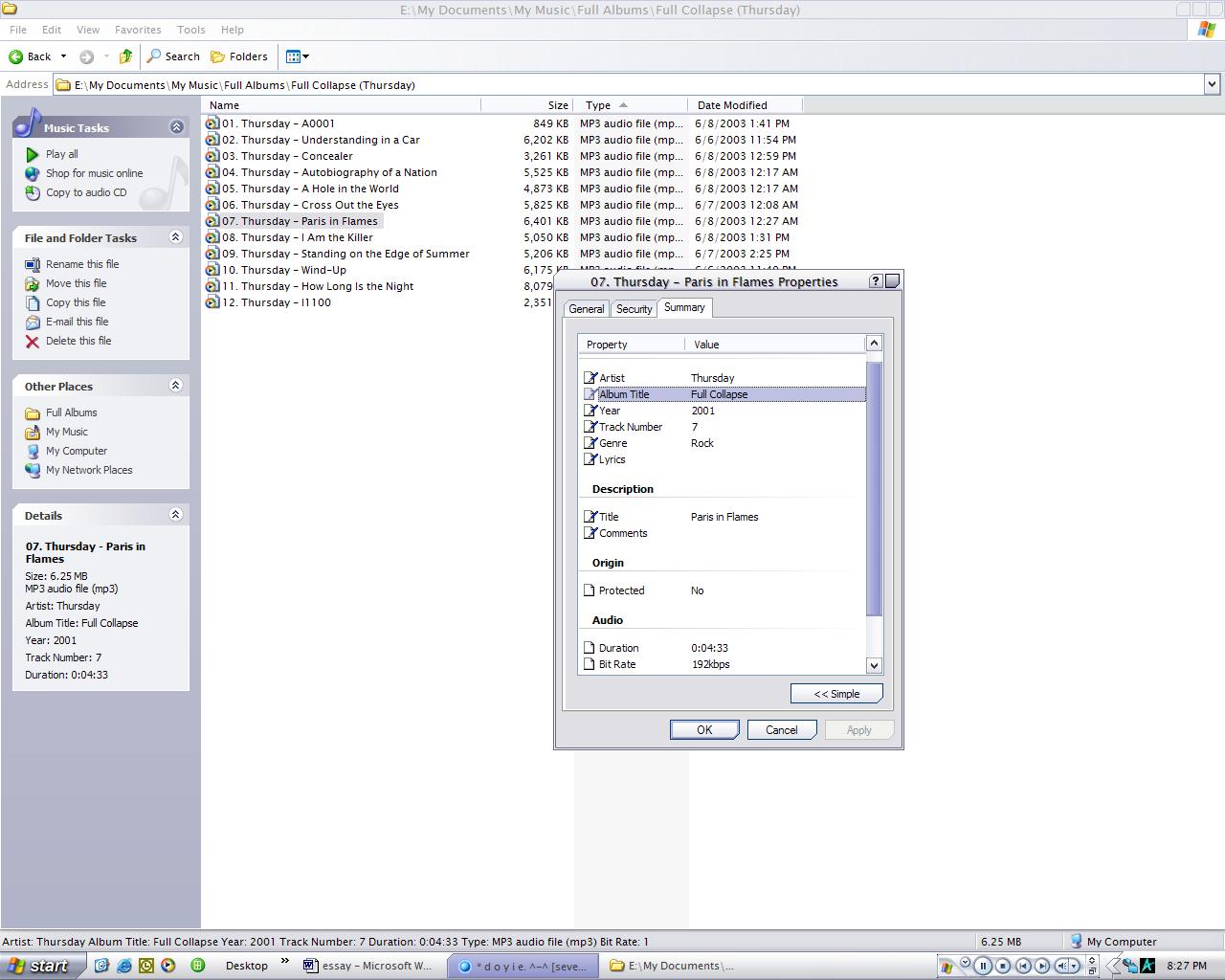Open the Views dropdown in toolbar

297,56
